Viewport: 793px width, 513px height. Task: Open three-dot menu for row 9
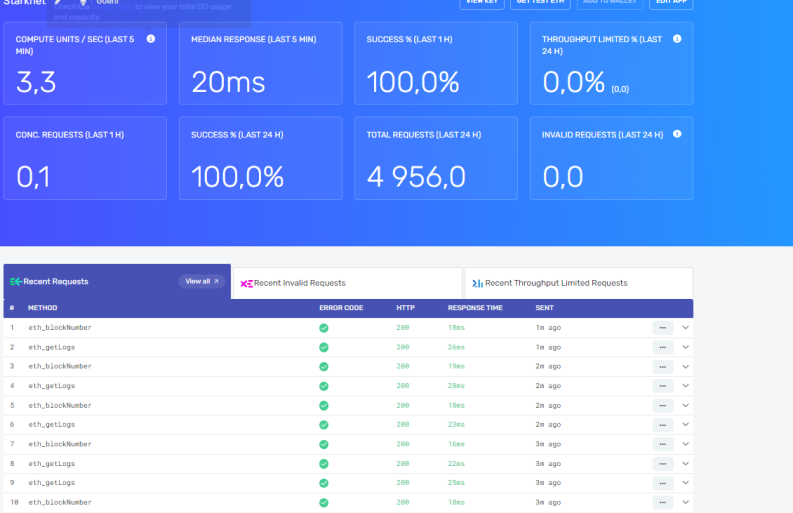(x=663, y=483)
